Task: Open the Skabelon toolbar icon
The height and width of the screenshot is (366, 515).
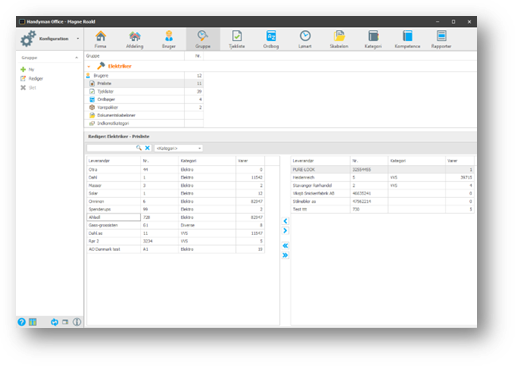Action: (x=339, y=39)
